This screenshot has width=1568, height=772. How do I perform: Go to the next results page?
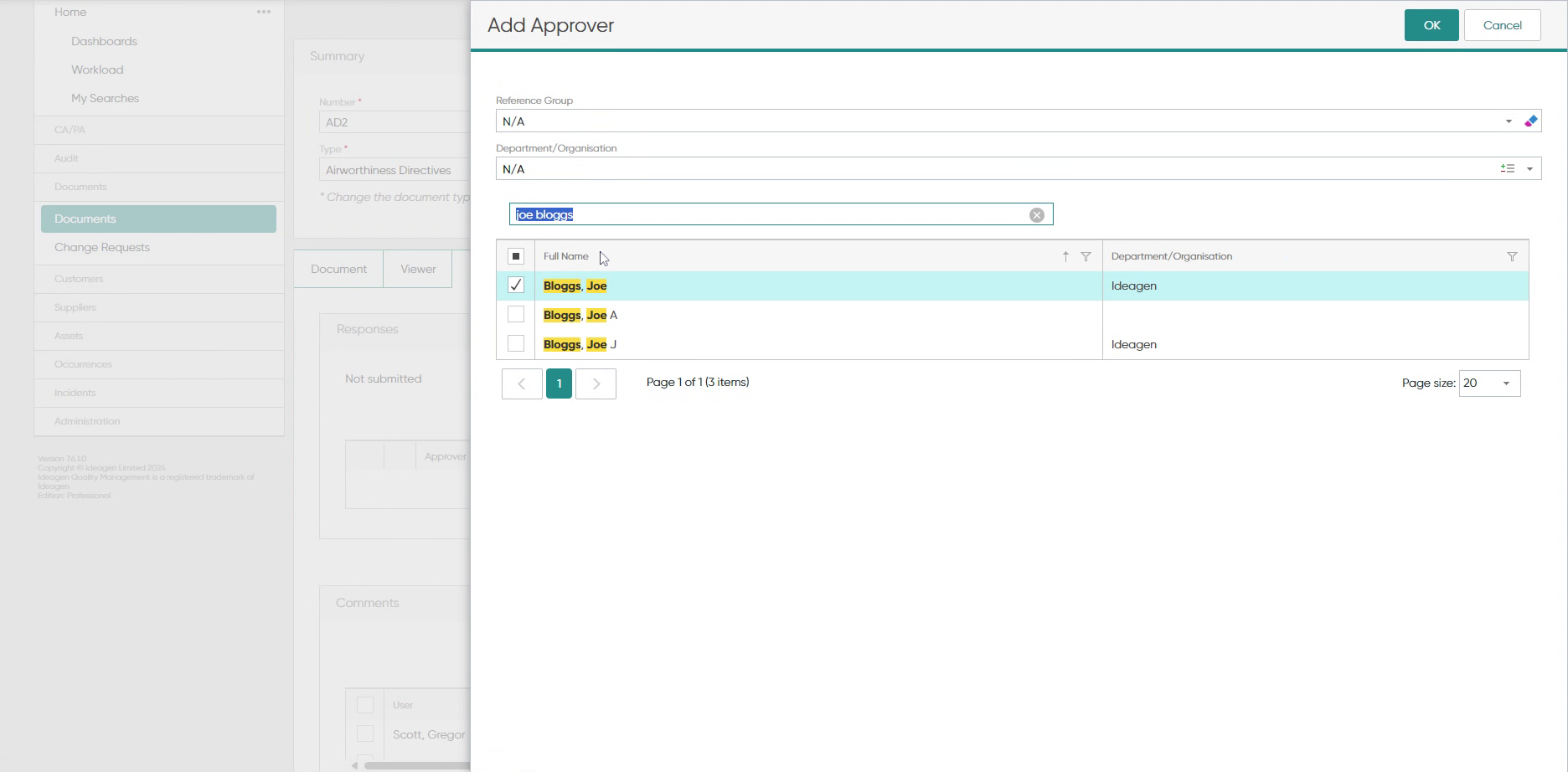pos(596,383)
